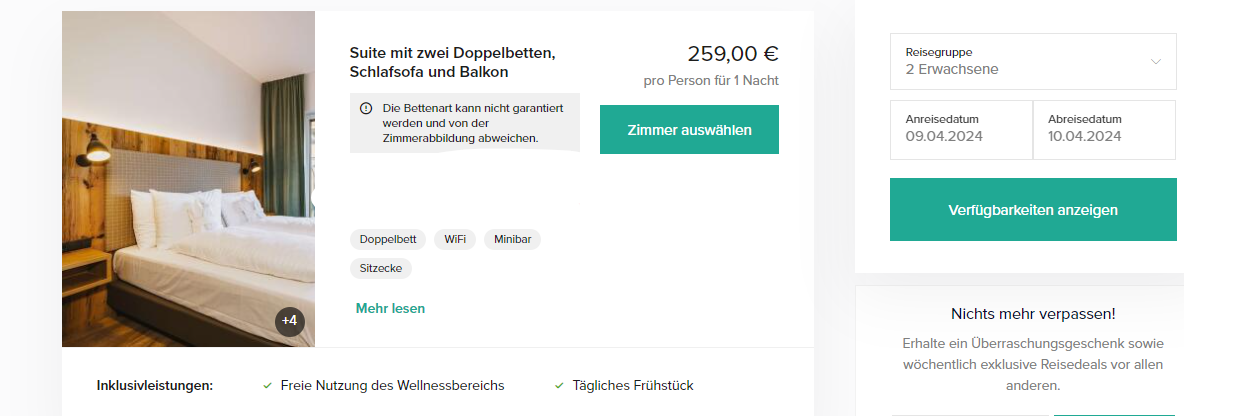This screenshot has height=416, width=1238.
Task: Click the Minibar amenity tag
Action: pos(512,239)
